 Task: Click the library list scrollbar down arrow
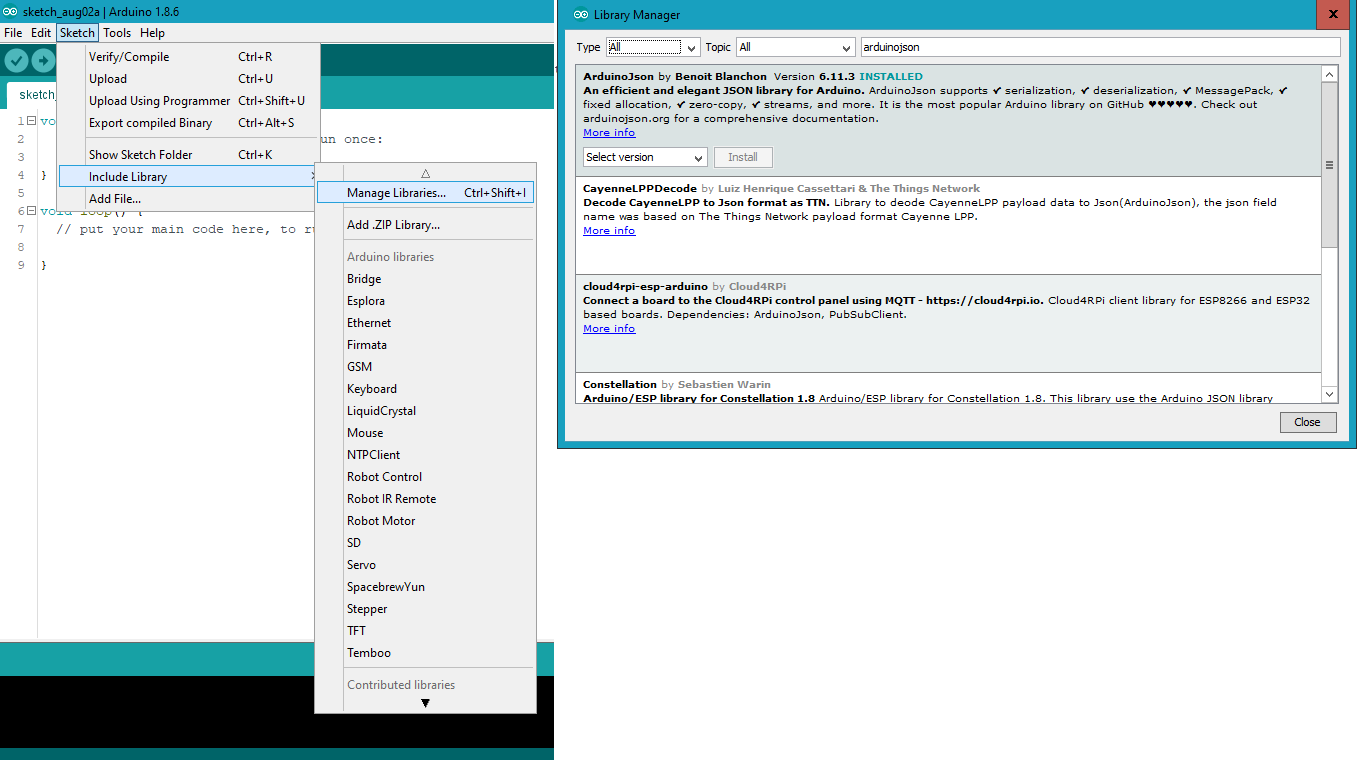pyautogui.click(x=1329, y=394)
